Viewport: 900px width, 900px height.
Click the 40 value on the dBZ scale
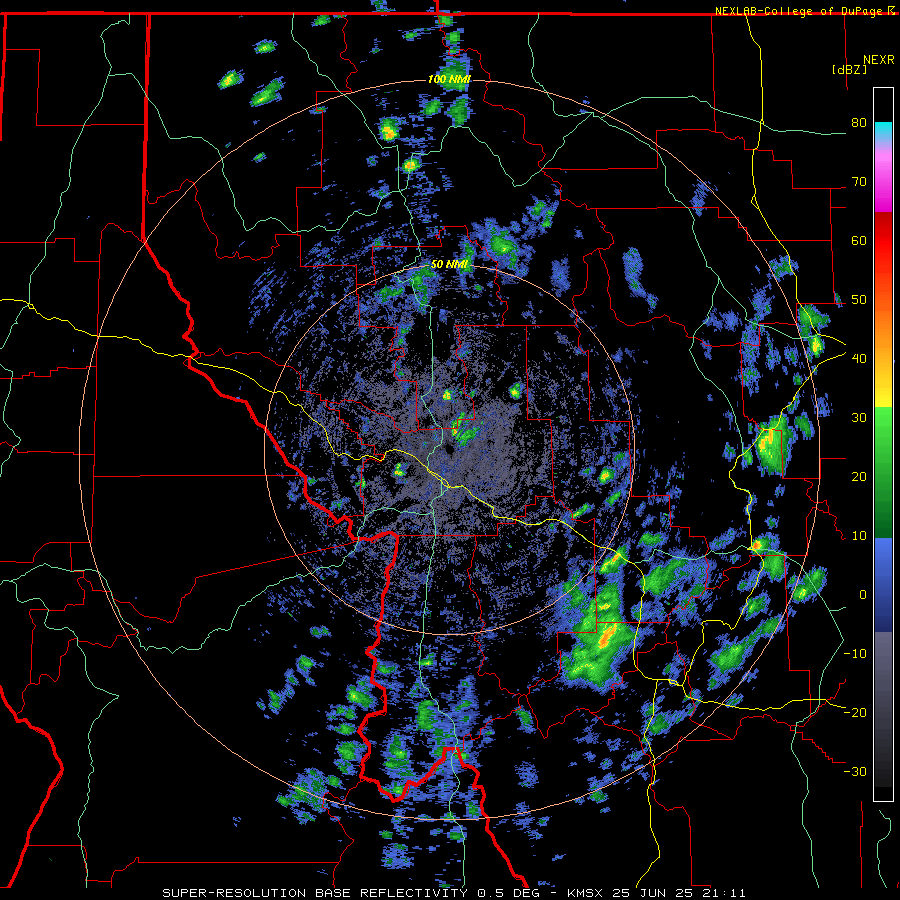pyautogui.click(x=859, y=358)
